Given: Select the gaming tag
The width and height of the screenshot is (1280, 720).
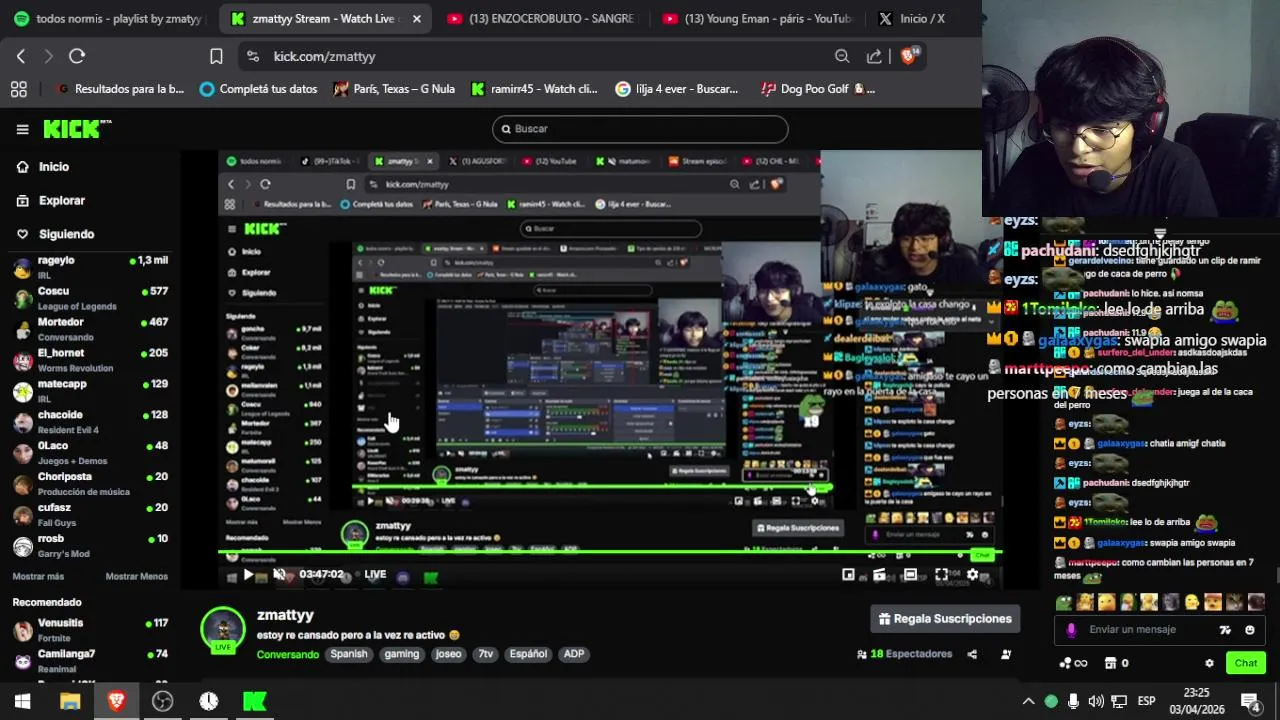Looking at the screenshot, I should pos(401,654).
